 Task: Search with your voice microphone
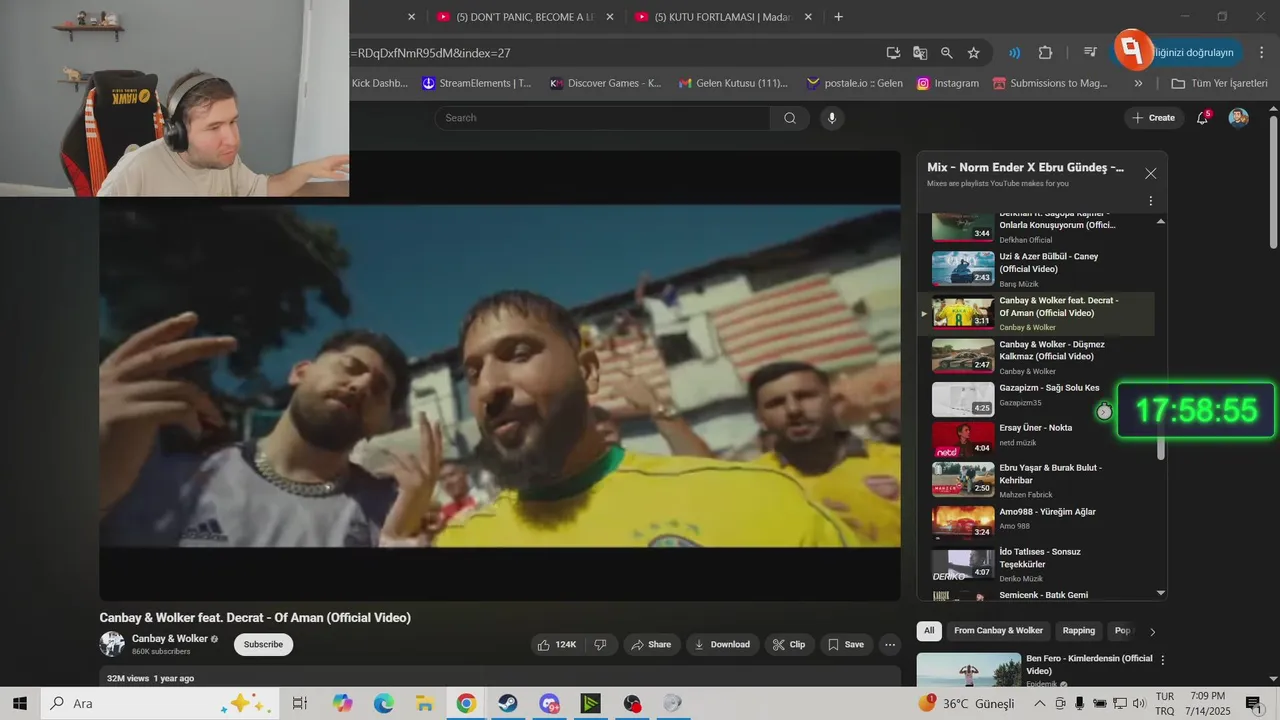[x=831, y=118]
